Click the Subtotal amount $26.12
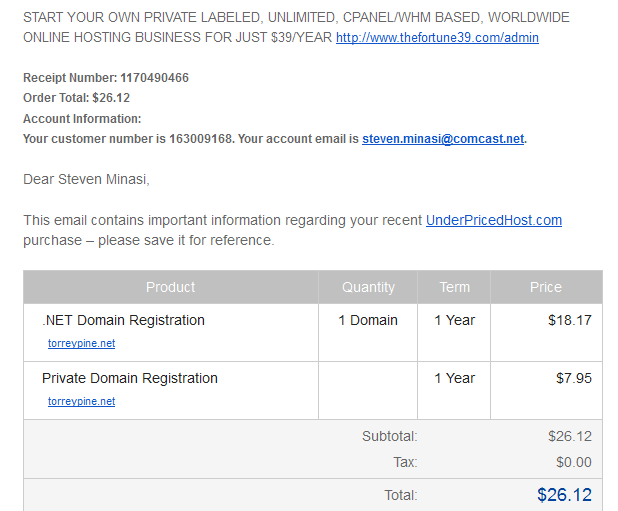 point(570,436)
